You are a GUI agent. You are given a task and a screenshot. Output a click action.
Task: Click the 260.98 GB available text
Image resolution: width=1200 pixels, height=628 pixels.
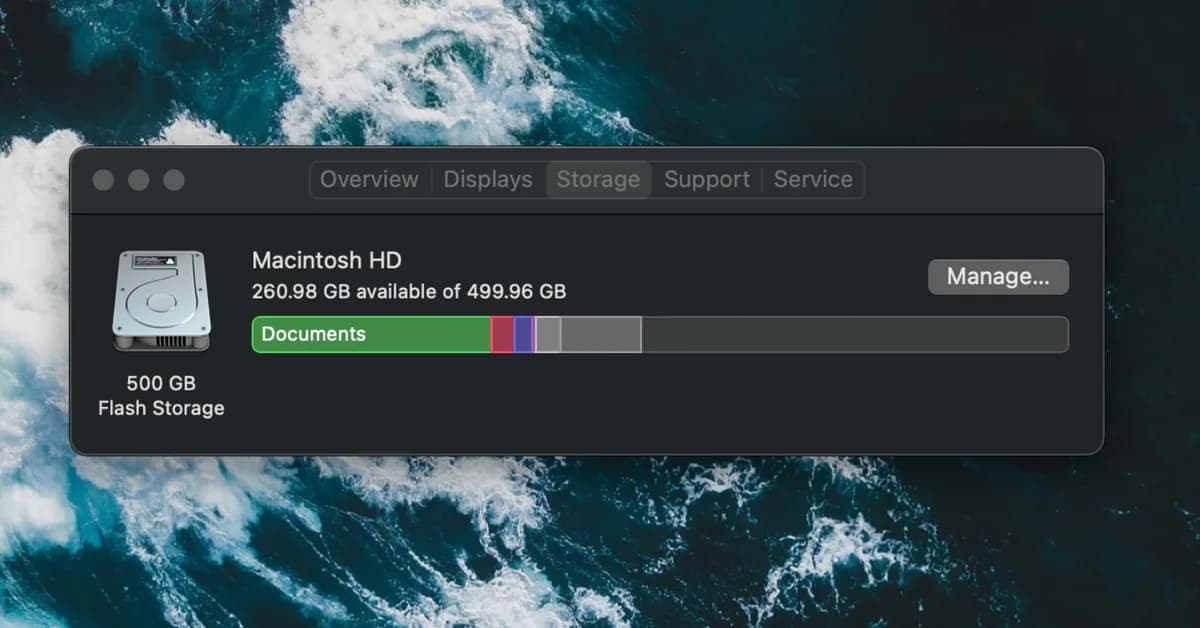409,292
